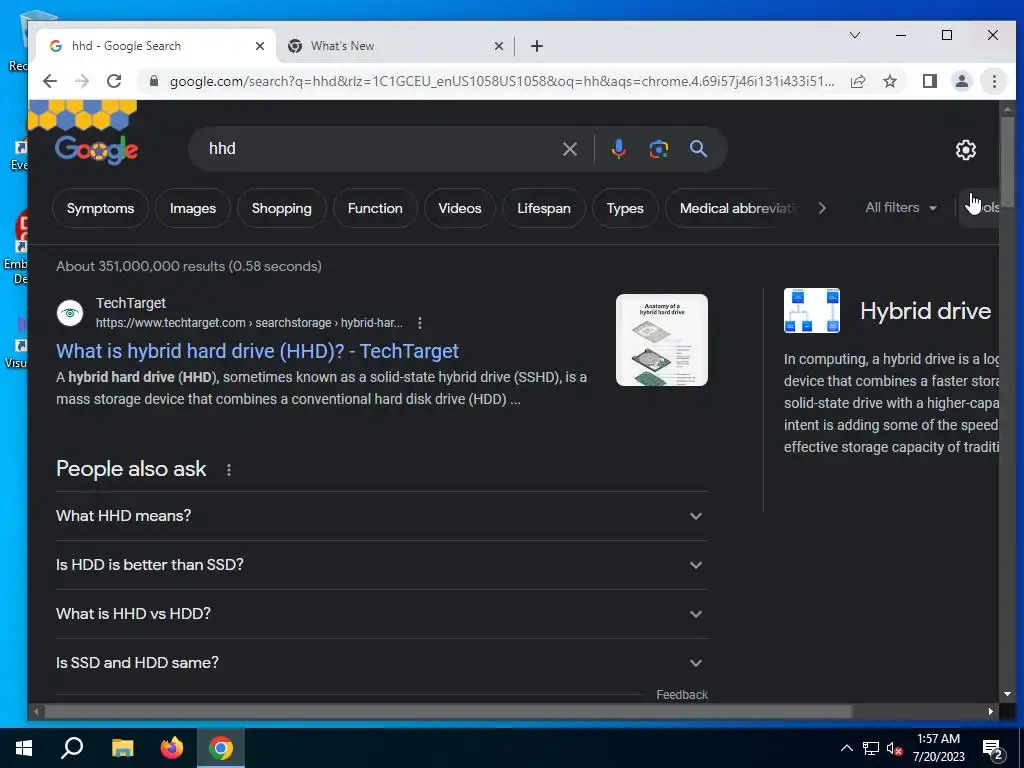Click the vertical scrollbar down arrow
This screenshot has width=1024, height=768.
click(1007, 694)
